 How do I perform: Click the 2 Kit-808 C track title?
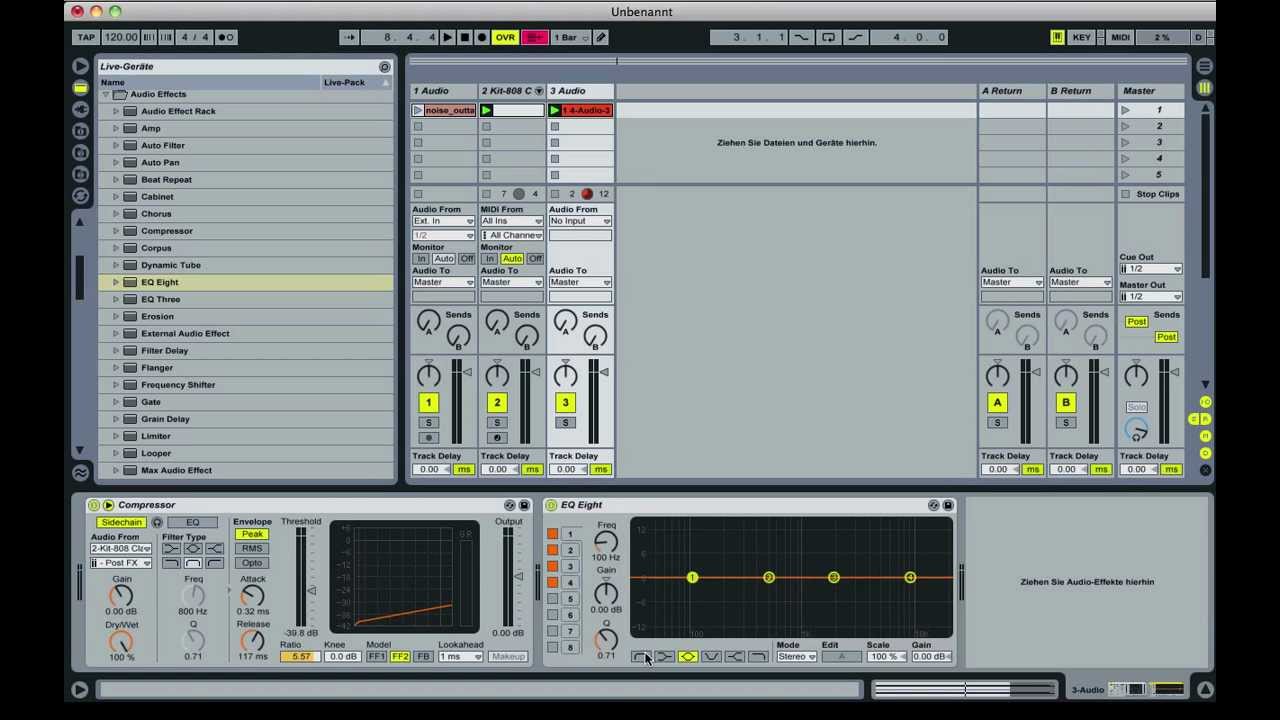tap(507, 91)
